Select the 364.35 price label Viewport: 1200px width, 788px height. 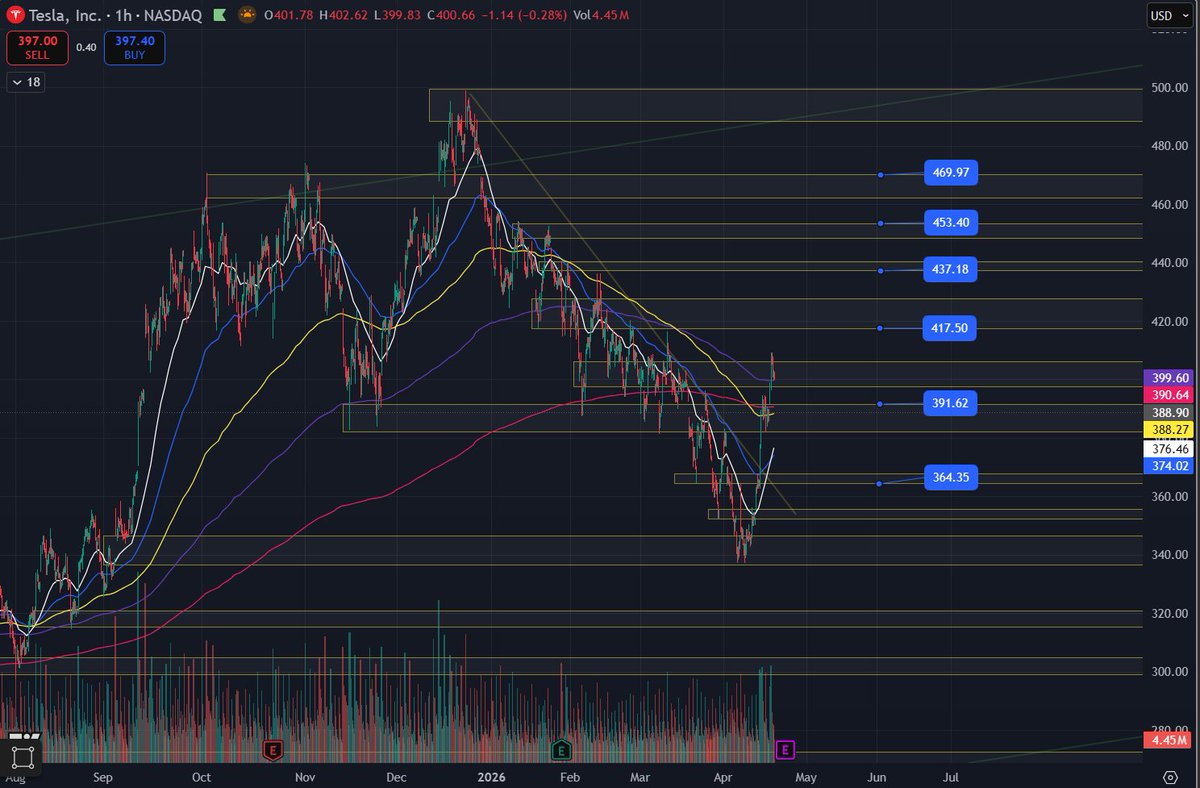[950, 478]
